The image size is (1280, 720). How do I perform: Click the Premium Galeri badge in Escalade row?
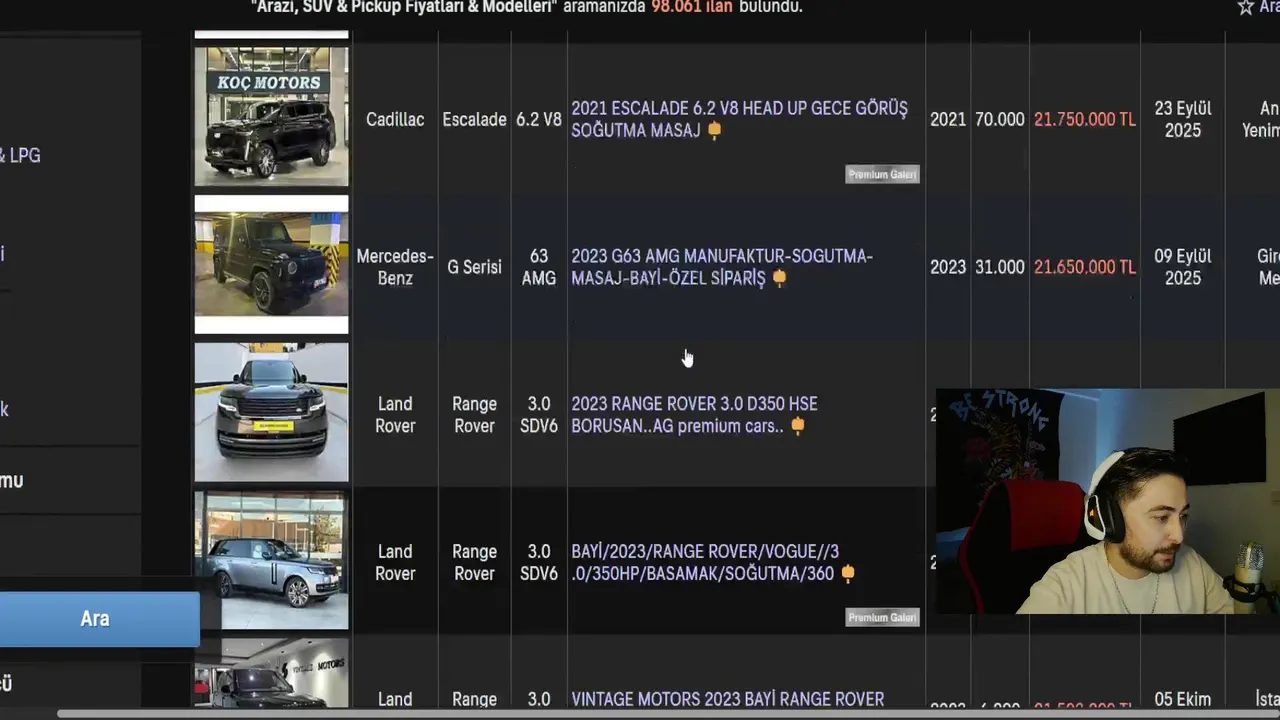point(882,174)
